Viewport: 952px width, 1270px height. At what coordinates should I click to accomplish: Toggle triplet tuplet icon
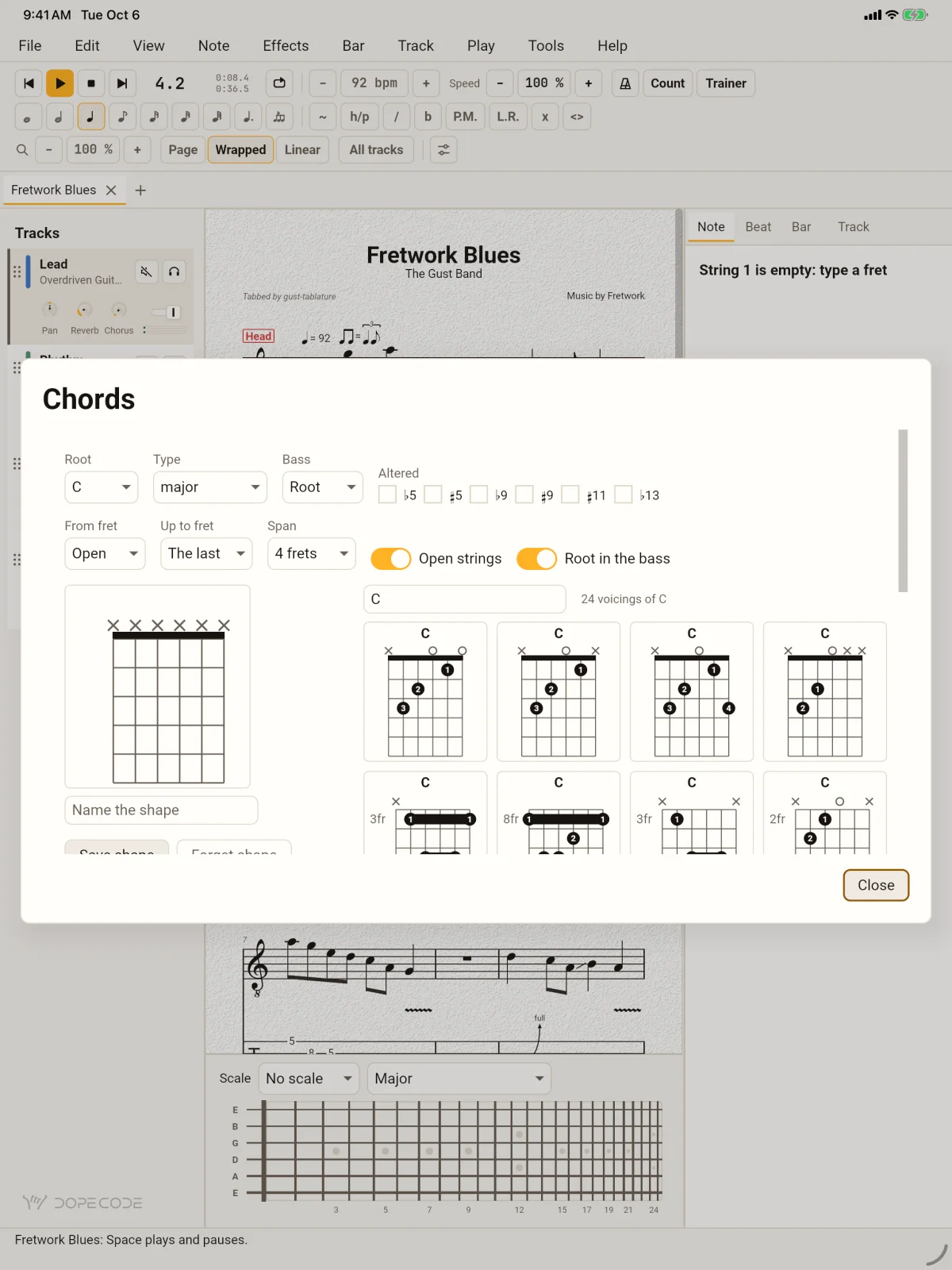click(x=279, y=117)
